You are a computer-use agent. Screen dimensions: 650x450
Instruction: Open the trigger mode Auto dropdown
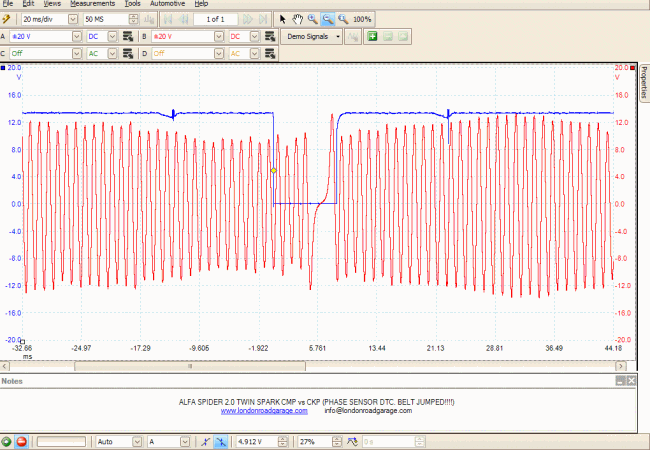coord(136,441)
